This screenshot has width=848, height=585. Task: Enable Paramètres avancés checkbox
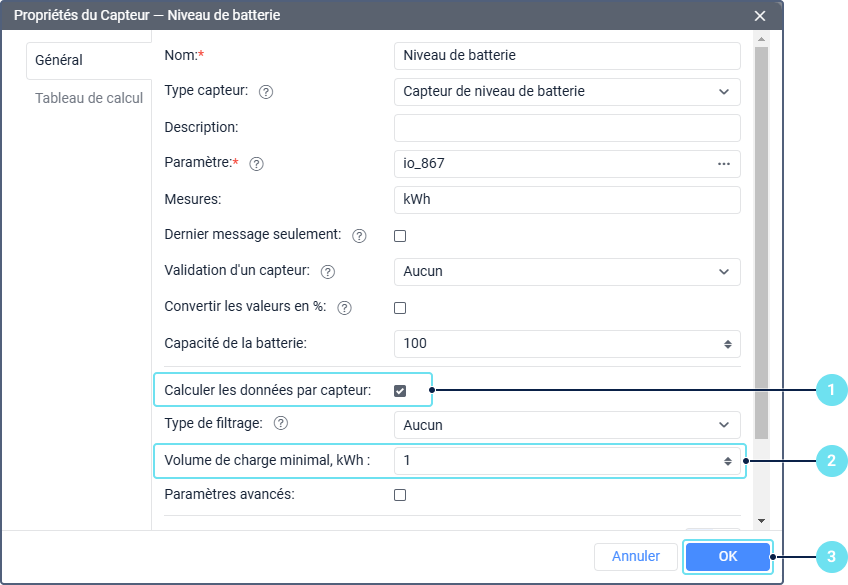coord(400,494)
